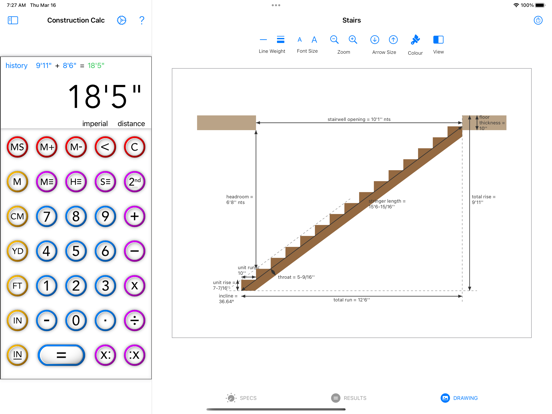Tap the blue negative sign key
The image size is (552, 414).
46,320
